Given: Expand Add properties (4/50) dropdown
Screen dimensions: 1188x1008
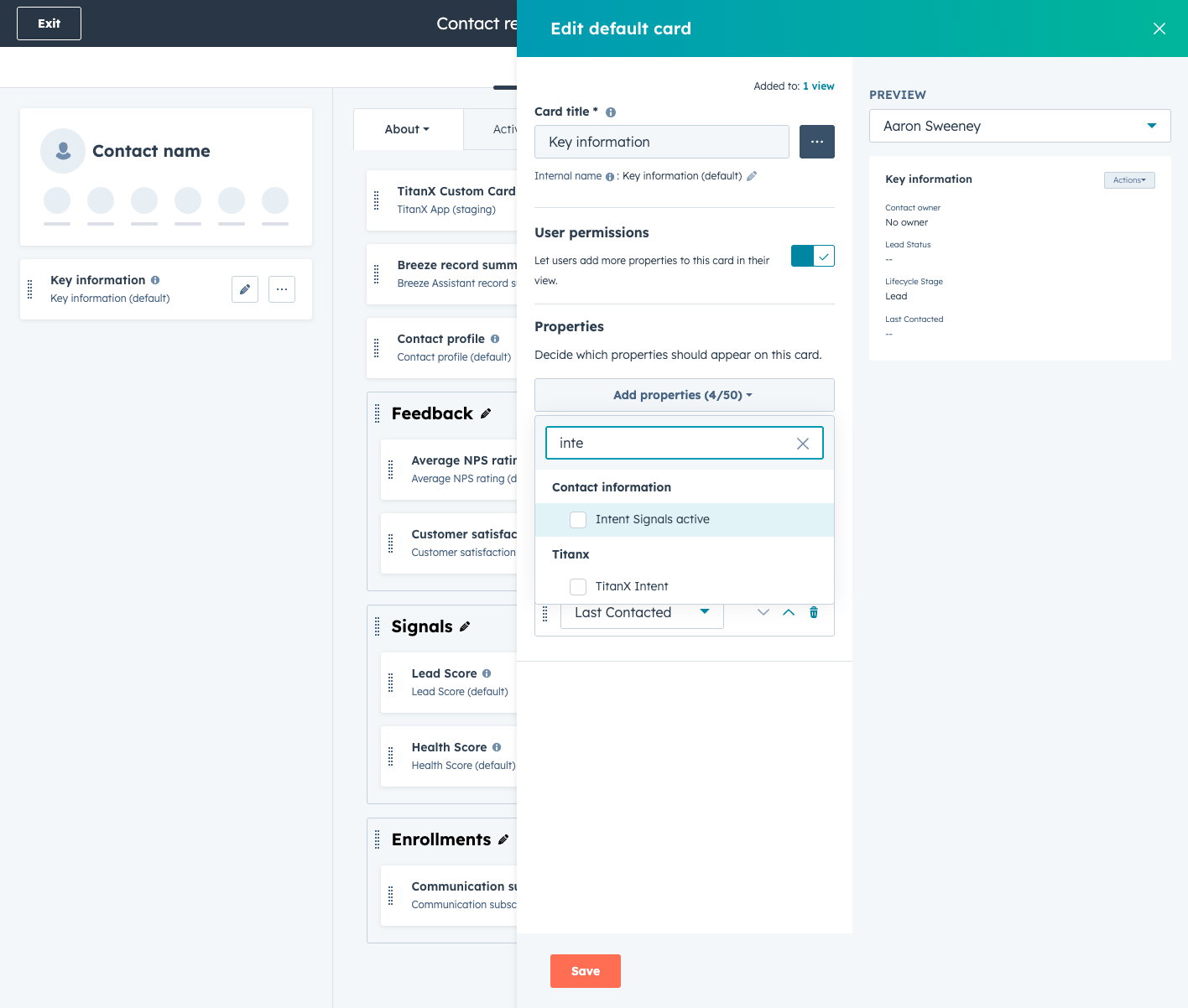Looking at the screenshot, I should coord(685,395).
